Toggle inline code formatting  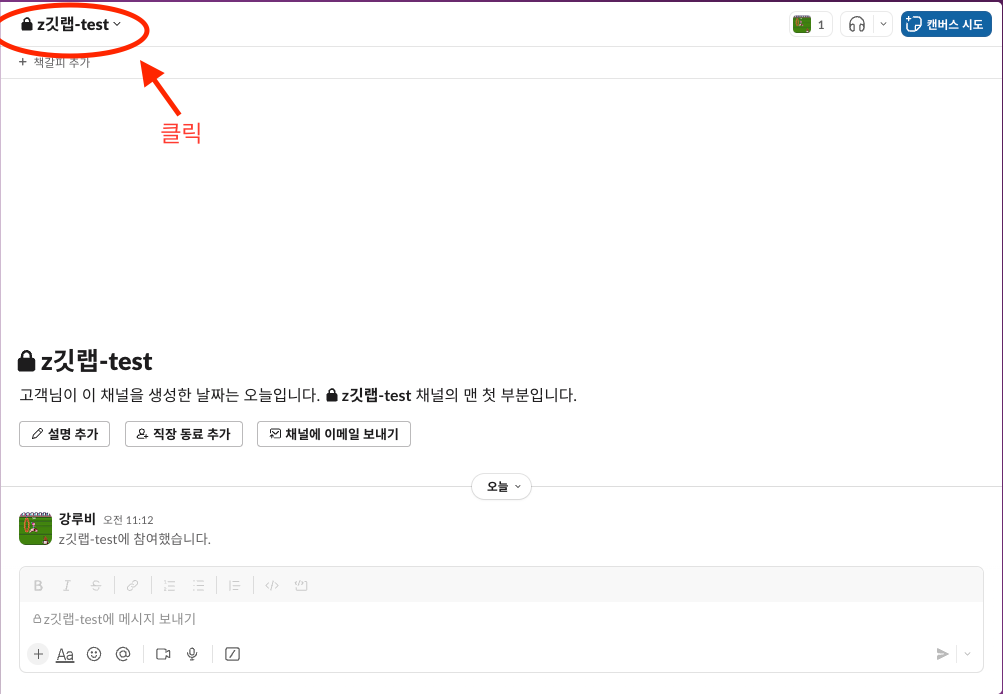coord(272,585)
